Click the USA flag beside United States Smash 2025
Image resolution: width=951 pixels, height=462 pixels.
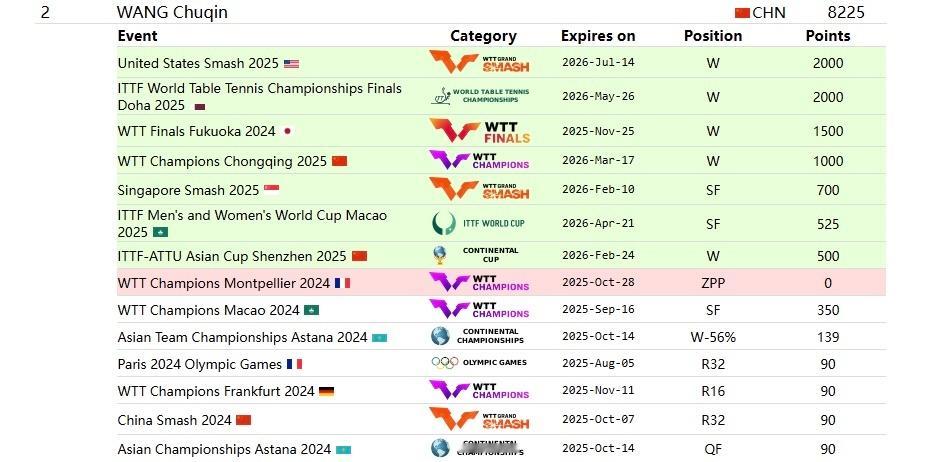pos(292,64)
